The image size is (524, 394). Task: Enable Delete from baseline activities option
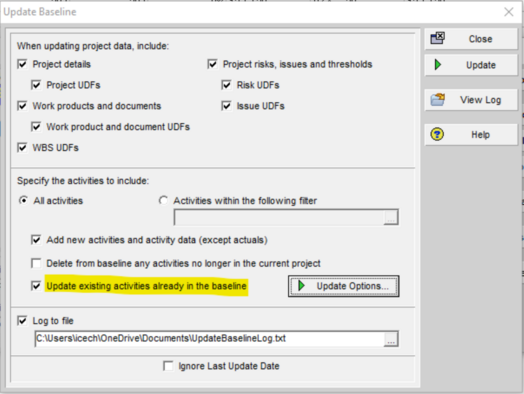pyautogui.click(x=36, y=263)
